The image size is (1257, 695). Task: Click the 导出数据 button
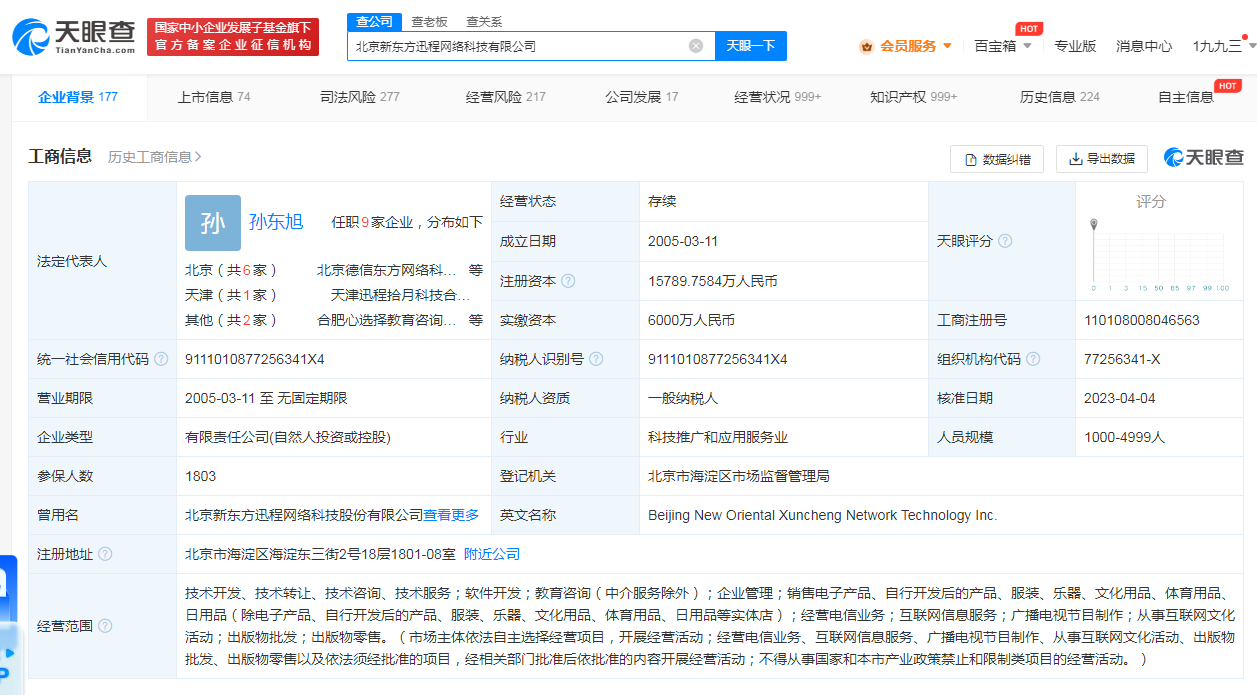(1102, 159)
